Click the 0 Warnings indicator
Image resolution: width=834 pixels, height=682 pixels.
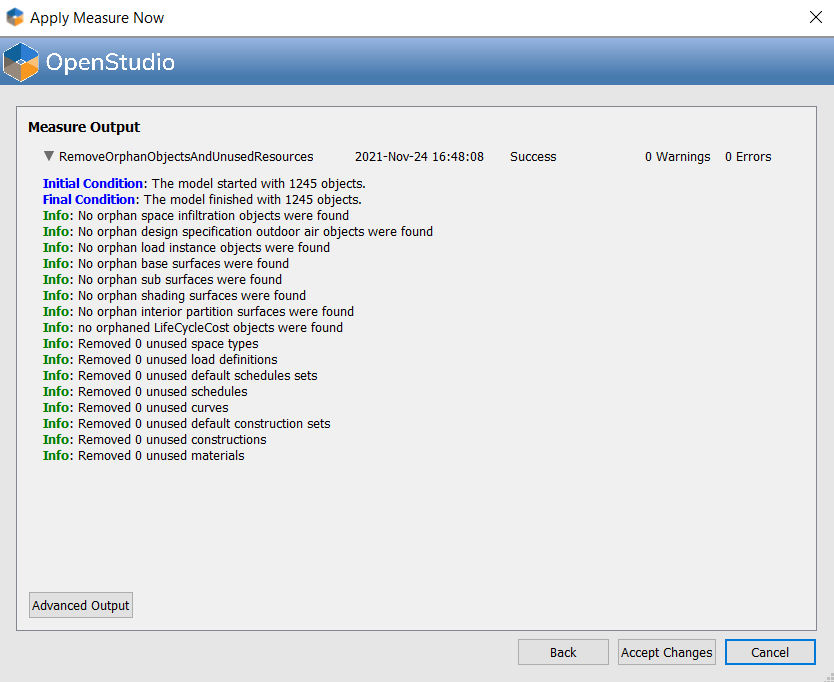pyautogui.click(x=677, y=157)
